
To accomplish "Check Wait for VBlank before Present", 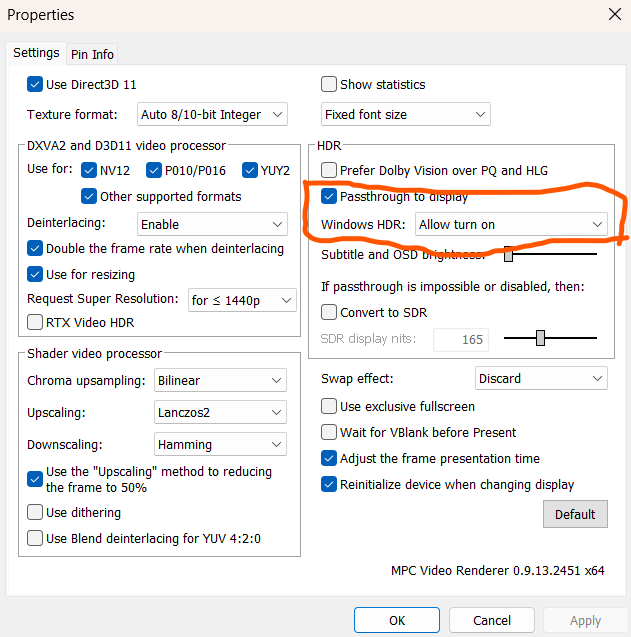I will 329,432.
